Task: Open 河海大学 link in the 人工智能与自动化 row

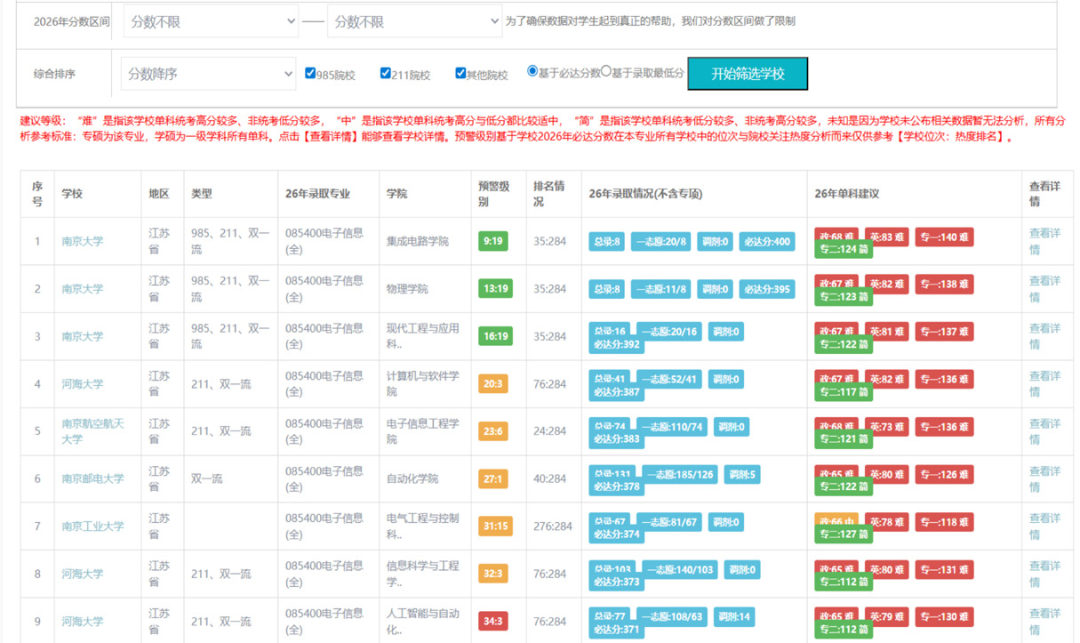Action: (x=83, y=621)
